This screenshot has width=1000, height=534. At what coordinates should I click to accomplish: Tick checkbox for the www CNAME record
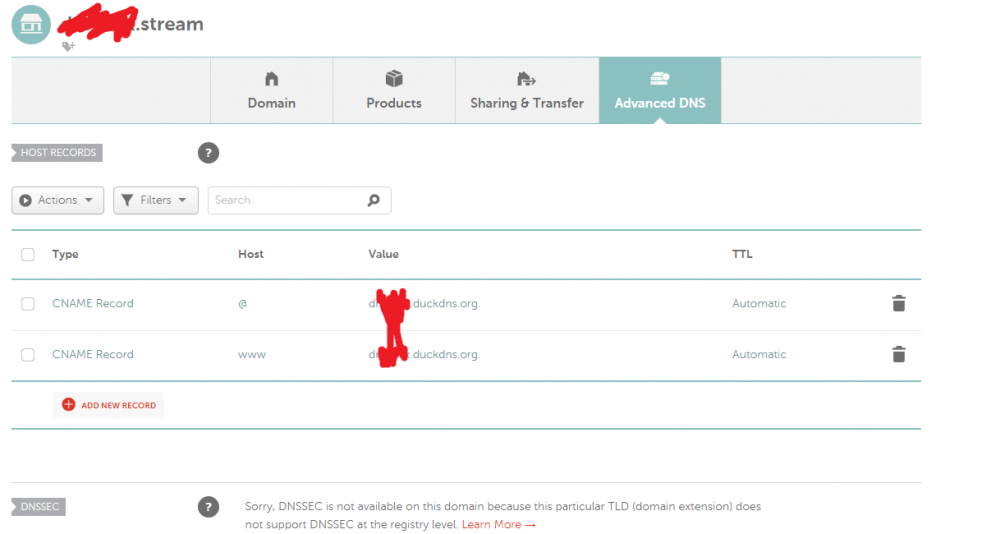(28, 355)
